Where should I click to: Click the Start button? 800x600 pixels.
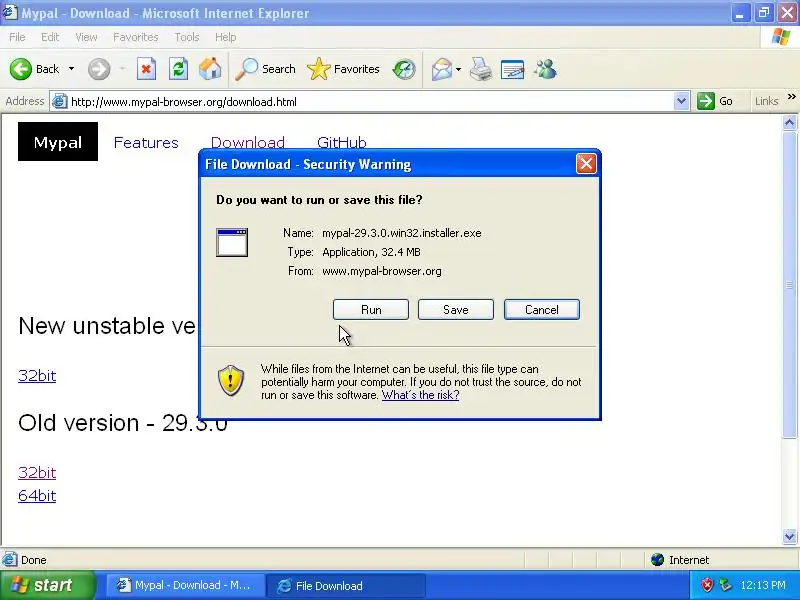[x=47, y=585]
